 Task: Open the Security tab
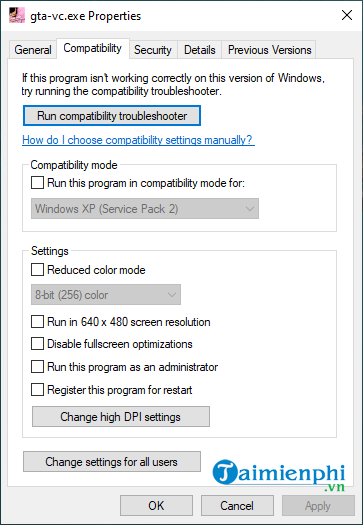[x=153, y=50]
